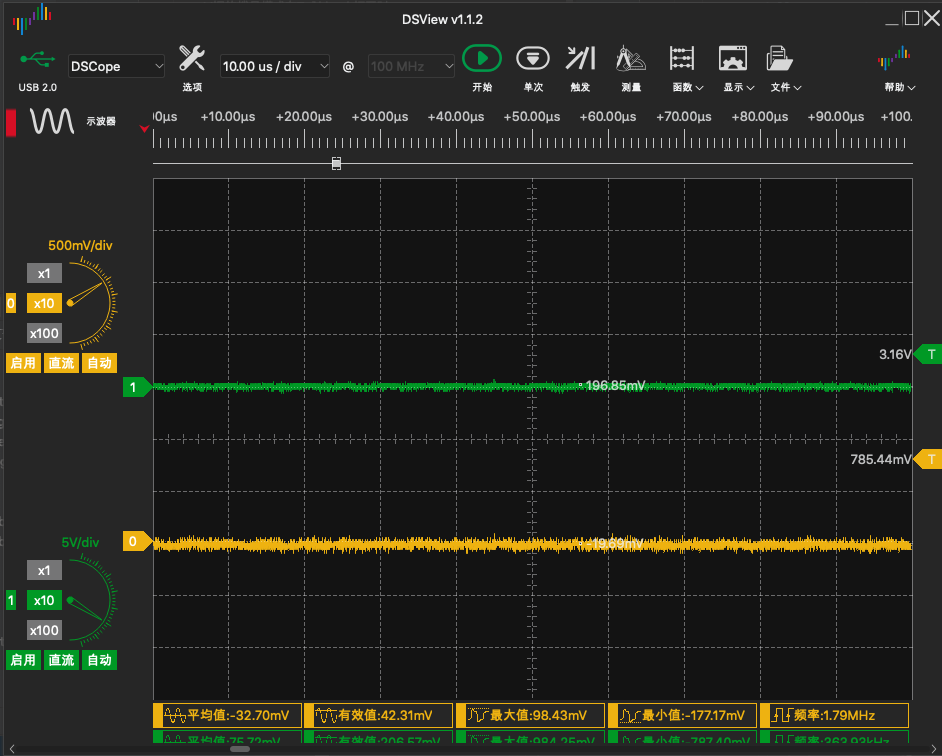Open the Display (显示) menu

738,67
